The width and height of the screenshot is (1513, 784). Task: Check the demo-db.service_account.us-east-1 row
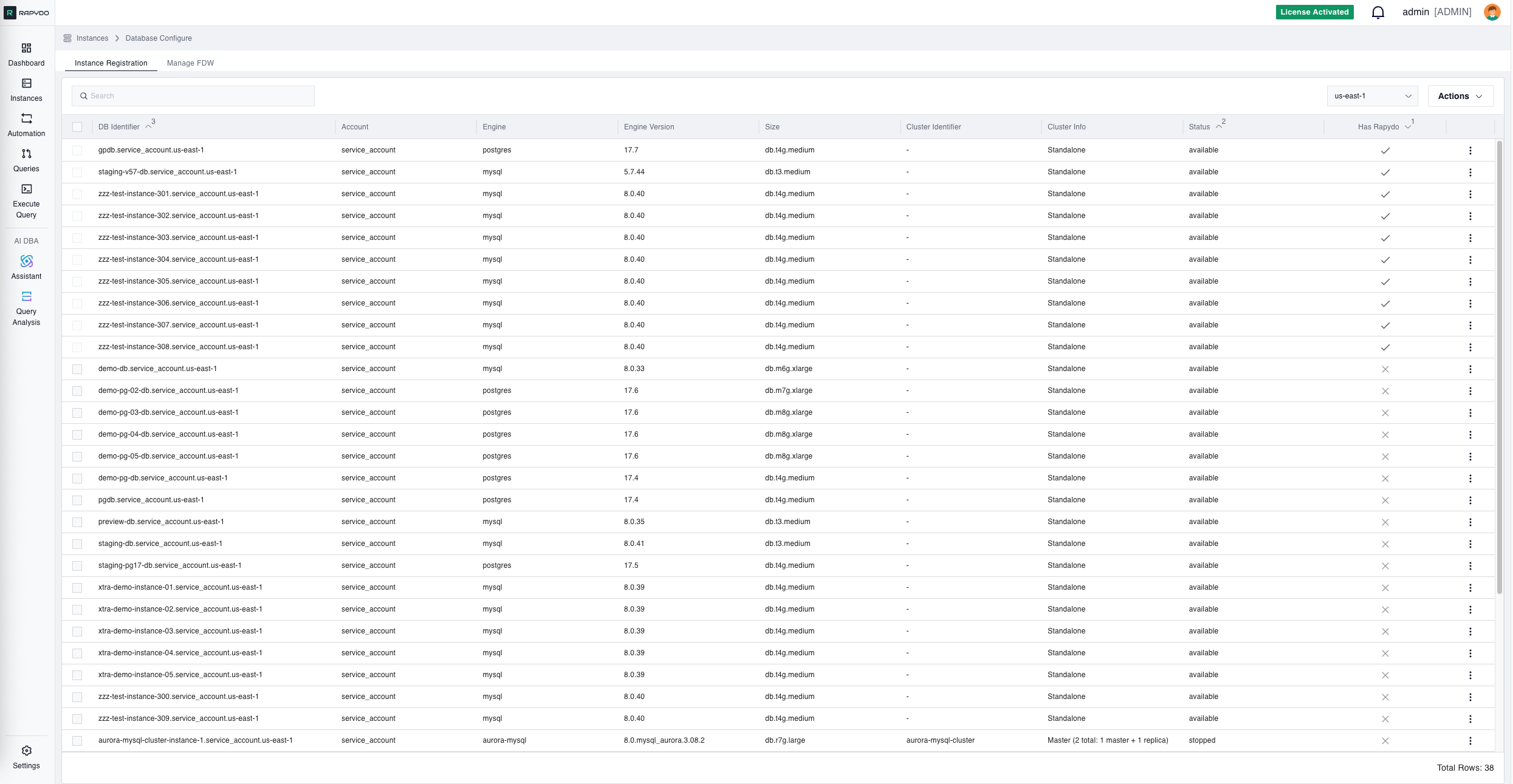point(78,369)
